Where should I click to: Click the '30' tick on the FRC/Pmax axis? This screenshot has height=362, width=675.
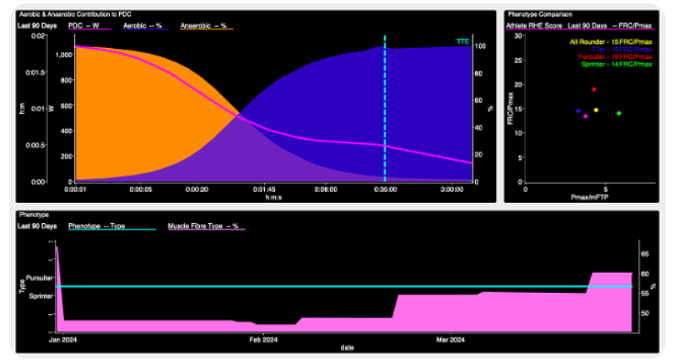(x=519, y=36)
